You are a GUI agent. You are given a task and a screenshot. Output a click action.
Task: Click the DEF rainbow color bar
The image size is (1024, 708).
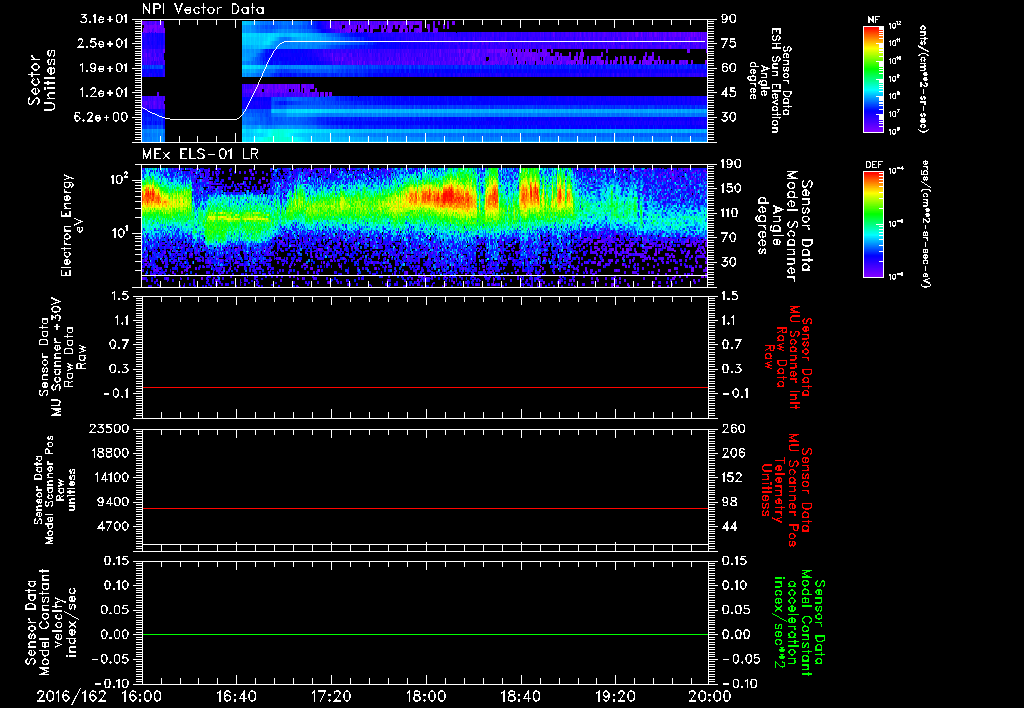coord(873,224)
